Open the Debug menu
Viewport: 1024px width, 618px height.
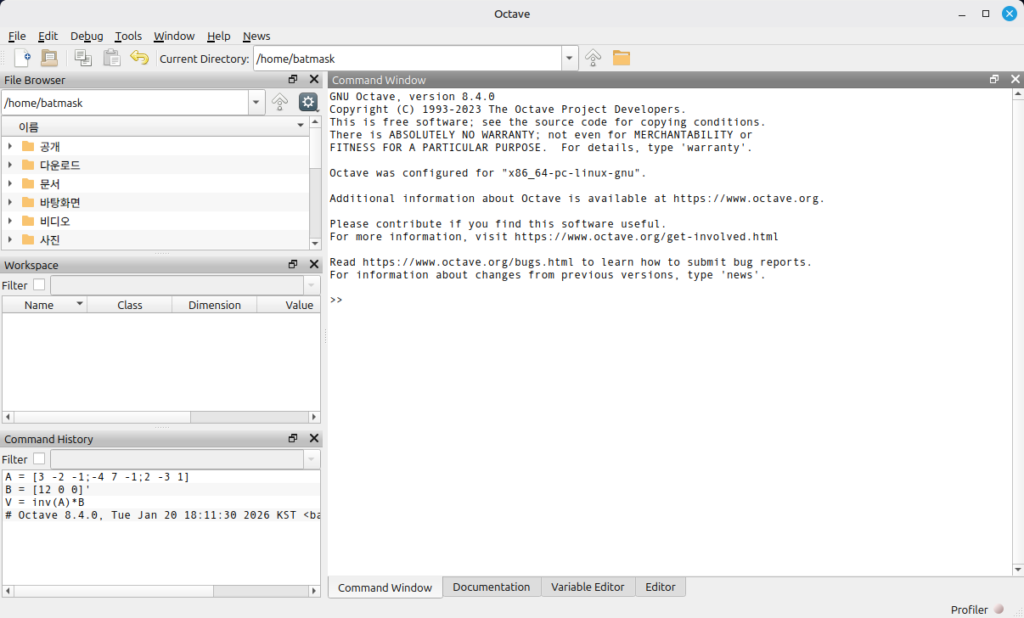point(86,36)
